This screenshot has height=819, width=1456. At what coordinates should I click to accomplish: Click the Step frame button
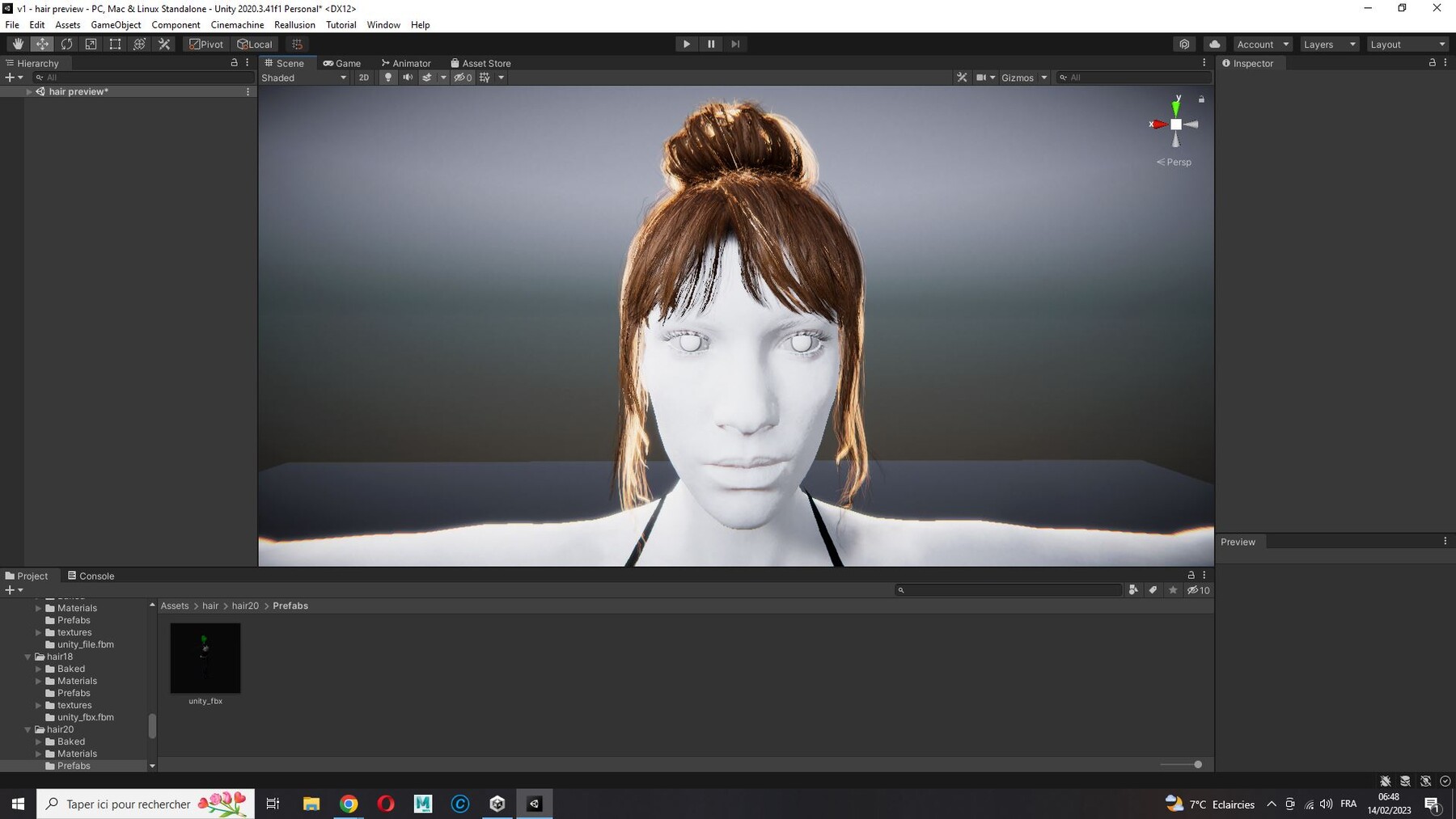tap(735, 44)
